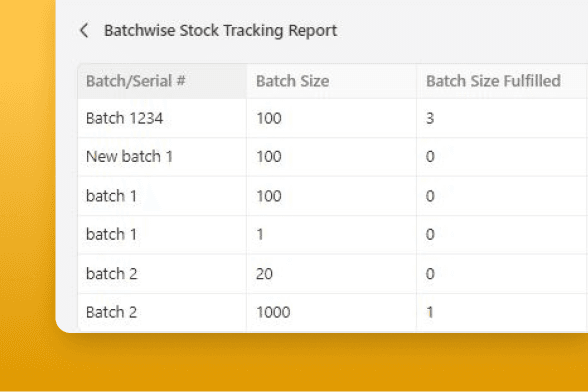Go back using the left chevron icon
Screen dimensions: 588x392
[x=84, y=30]
